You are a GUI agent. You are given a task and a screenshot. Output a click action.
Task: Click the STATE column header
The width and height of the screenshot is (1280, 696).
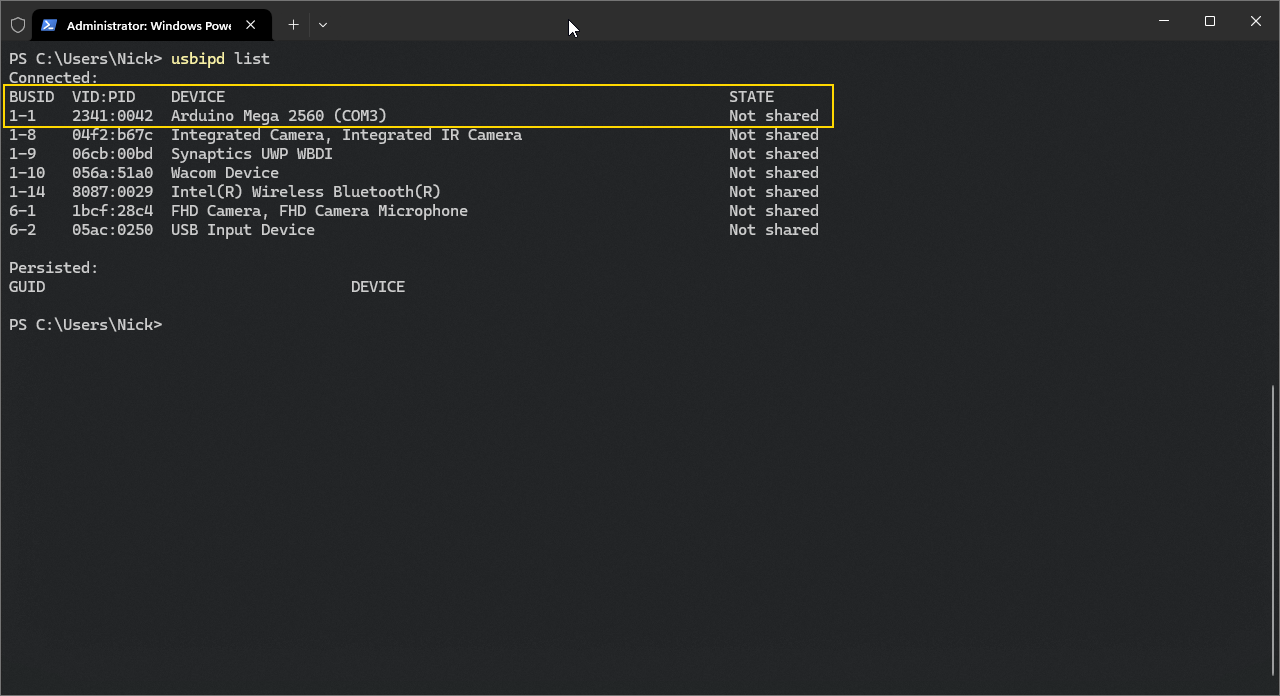(x=751, y=97)
